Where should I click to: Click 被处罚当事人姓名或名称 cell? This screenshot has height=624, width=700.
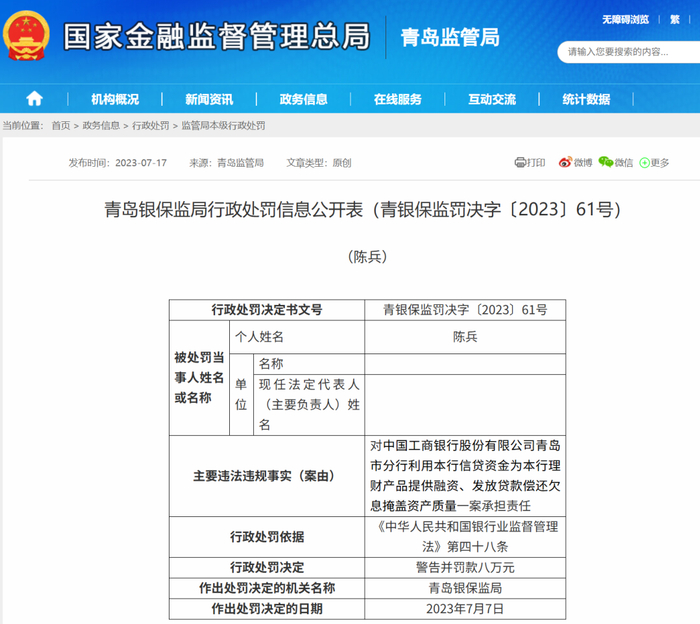199,378
